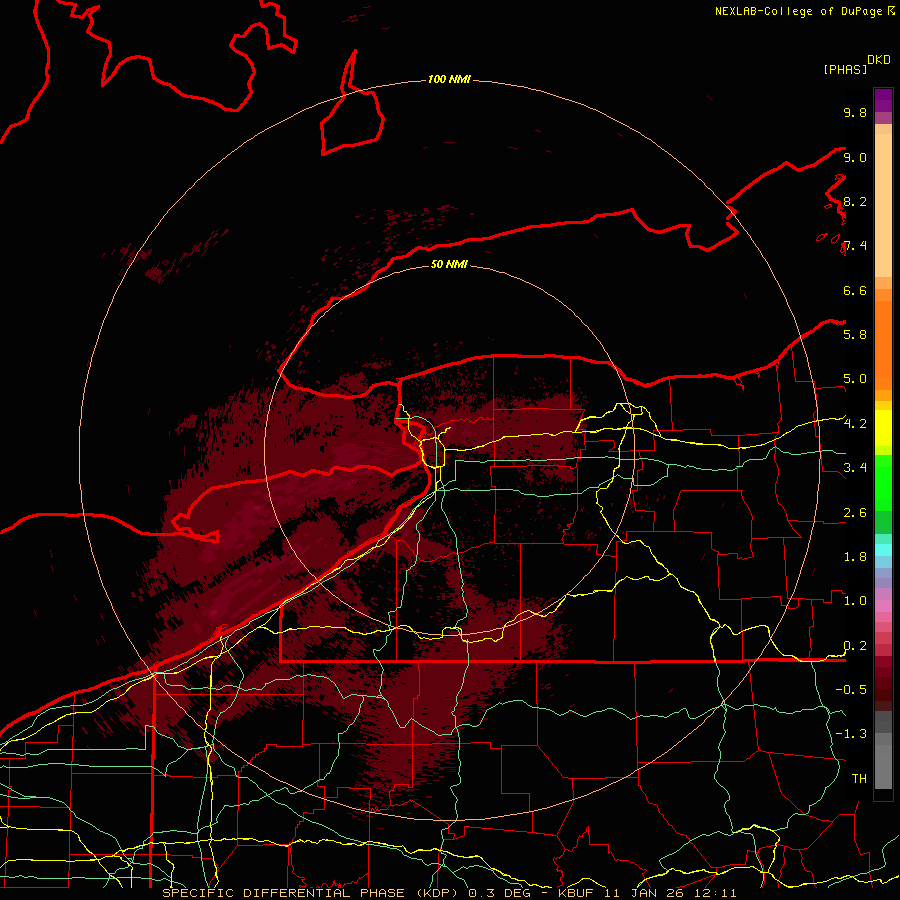This screenshot has height=900, width=900.
Task: Click the 9.0 color scale value
Action: click(x=855, y=157)
